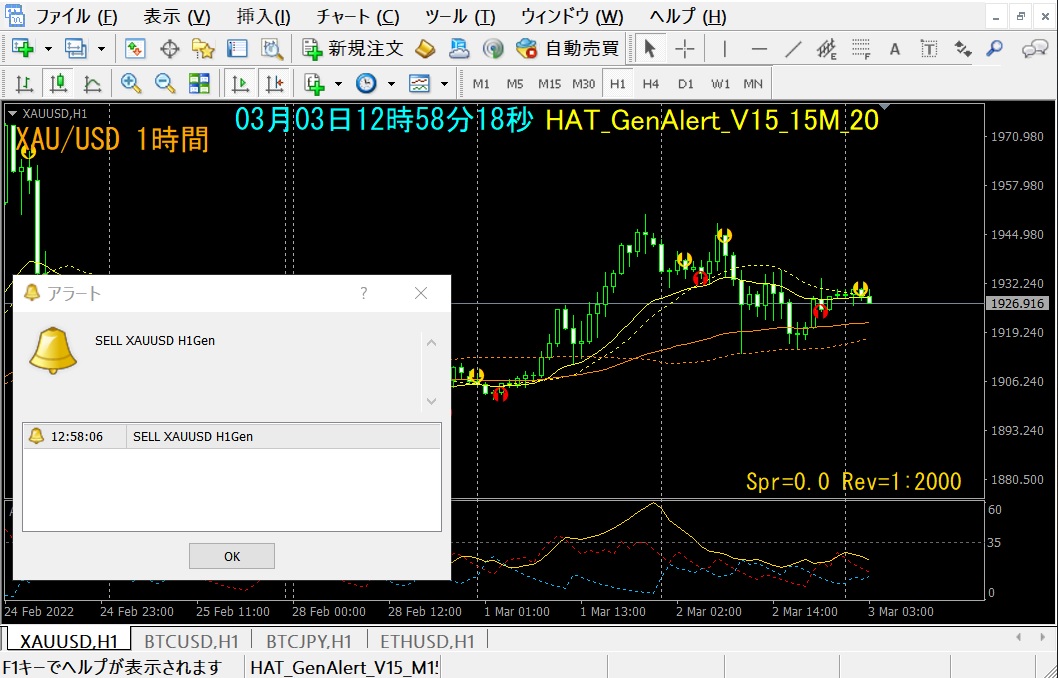Open the Strategy Tester magnifier icon
This screenshot has height=678, width=1058.
point(272,49)
